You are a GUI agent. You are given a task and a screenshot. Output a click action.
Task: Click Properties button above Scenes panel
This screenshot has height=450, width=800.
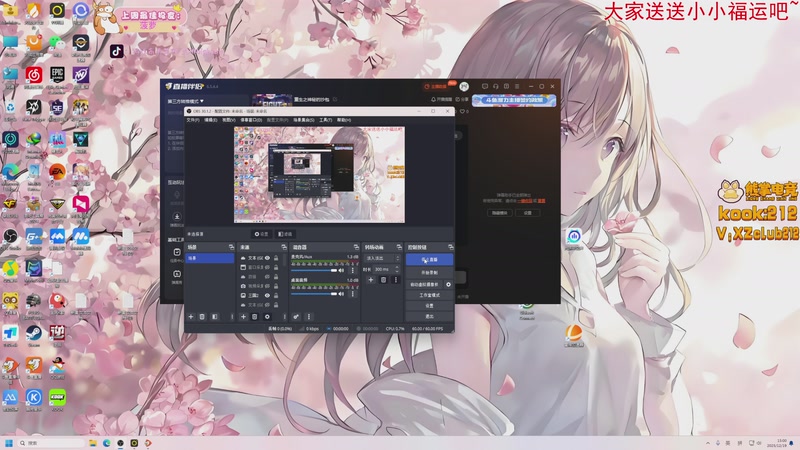click(261, 234)
